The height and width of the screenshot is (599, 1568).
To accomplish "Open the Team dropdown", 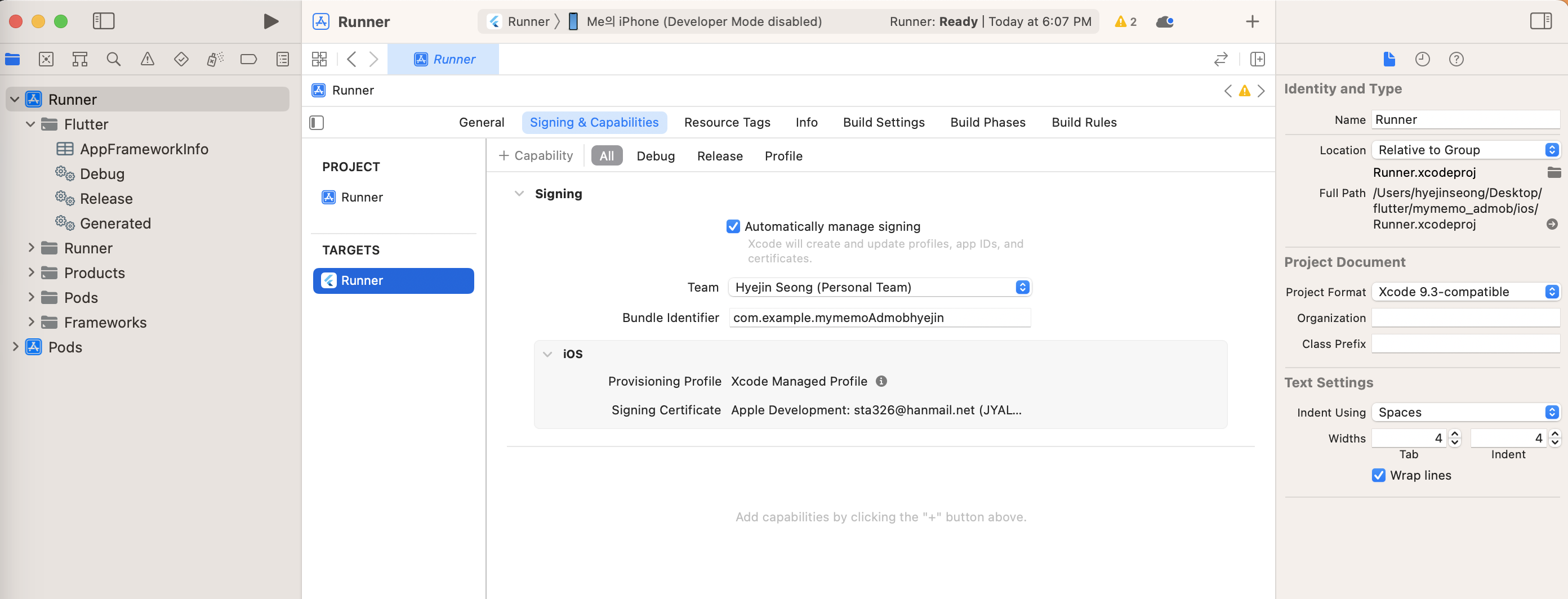I will coord(880,288).
